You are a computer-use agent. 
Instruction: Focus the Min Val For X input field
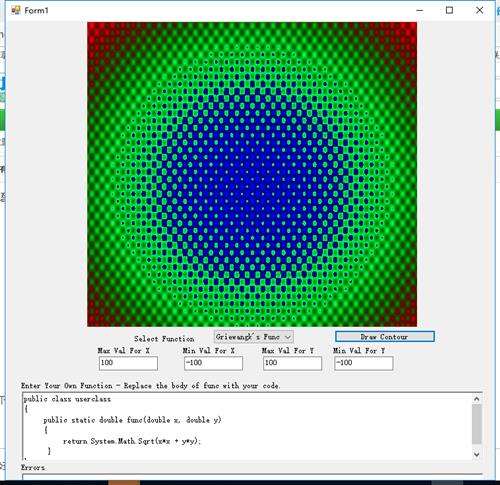click(x=213, y=363)
